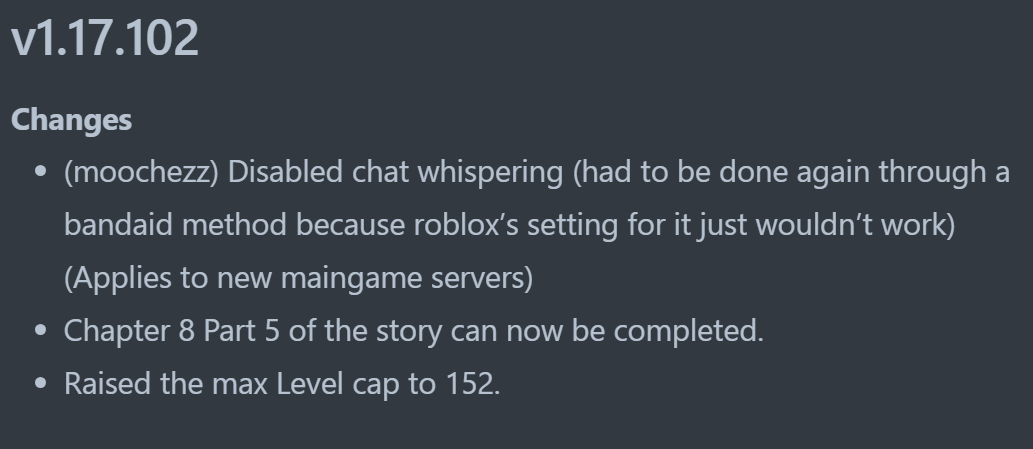
Task: Click the word "maingame"
Action: point(351,278)
